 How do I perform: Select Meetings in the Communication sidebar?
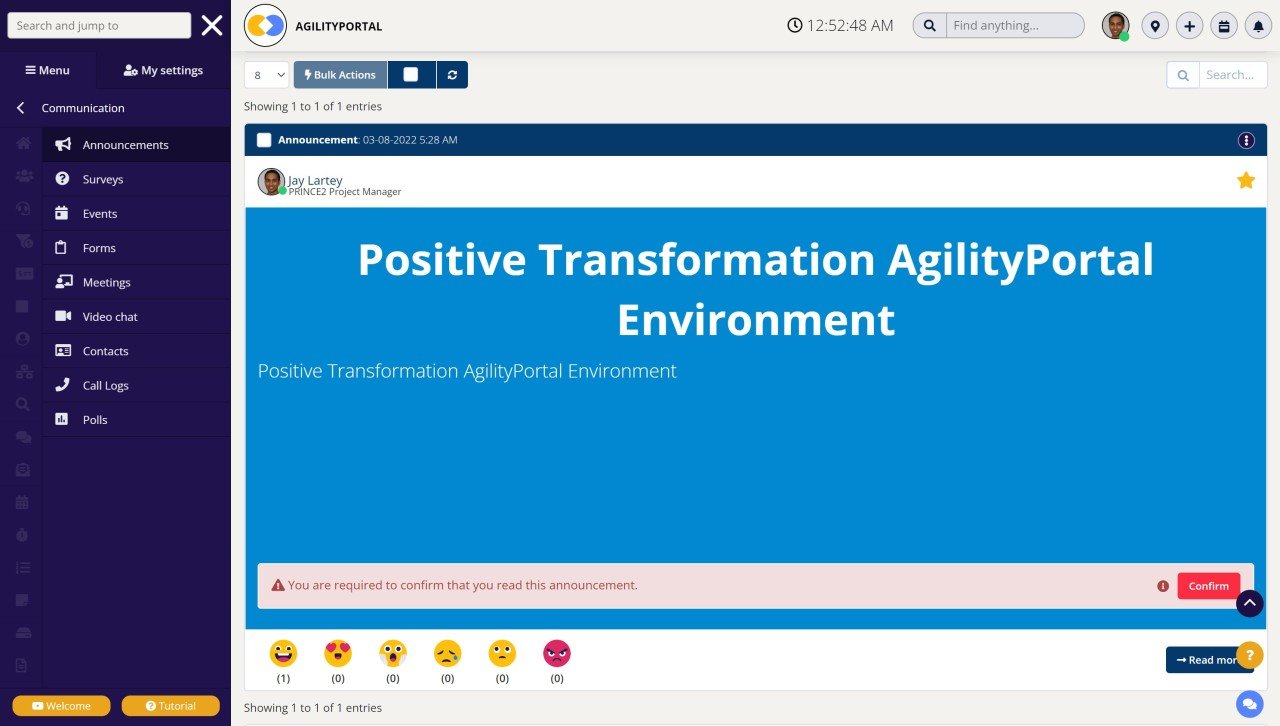62,282
